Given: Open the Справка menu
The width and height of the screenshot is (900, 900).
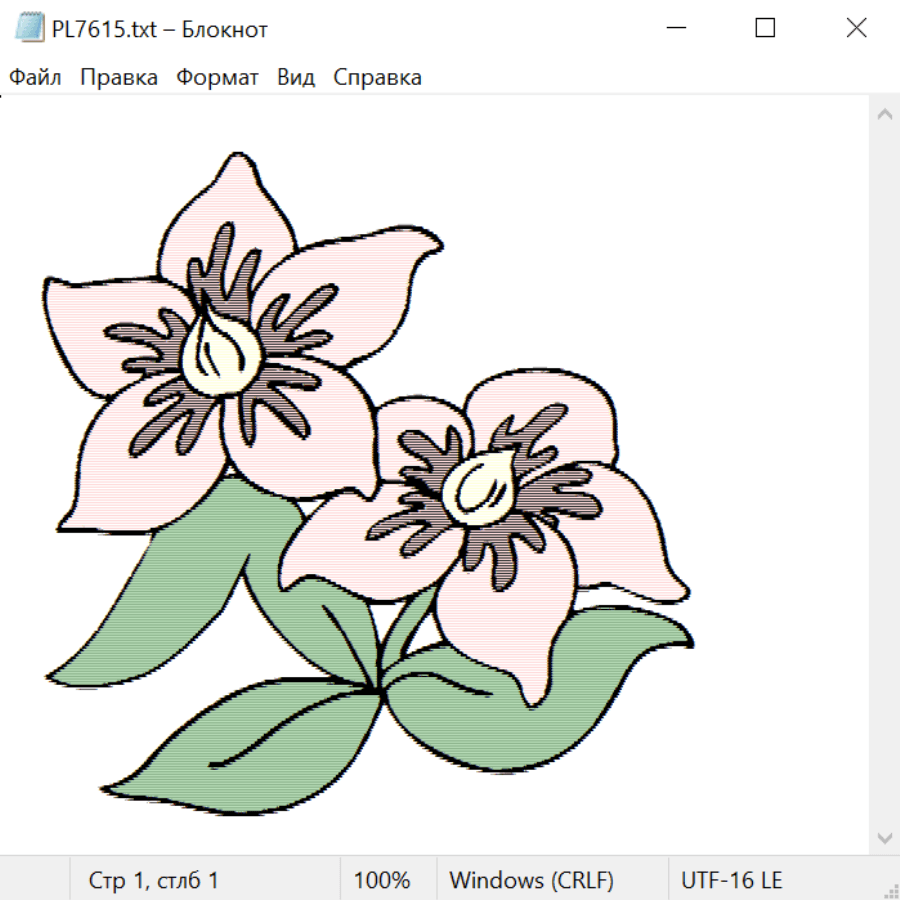Looking at the screenshot, I should click(377, 77).
